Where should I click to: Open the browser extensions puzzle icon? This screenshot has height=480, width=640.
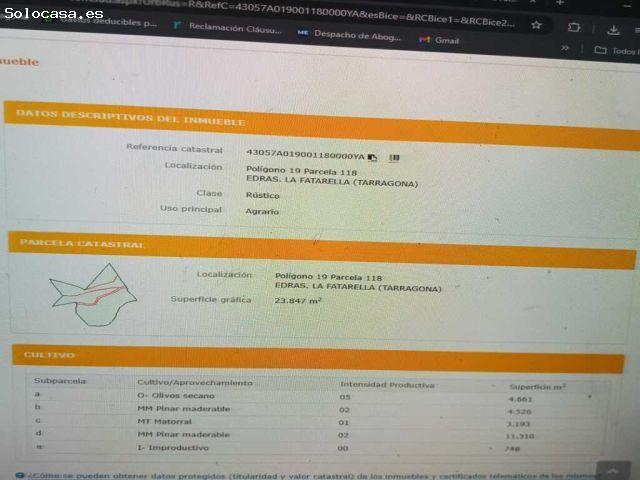pos(574,27)
